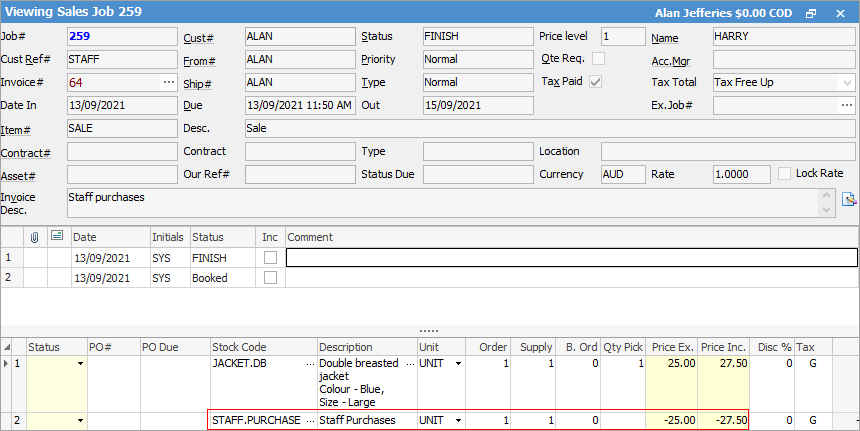Image resolution: width=860 pixels, height=431 pixels.
Task: Open the invoice description editor icon
Action: coord(849,199)
